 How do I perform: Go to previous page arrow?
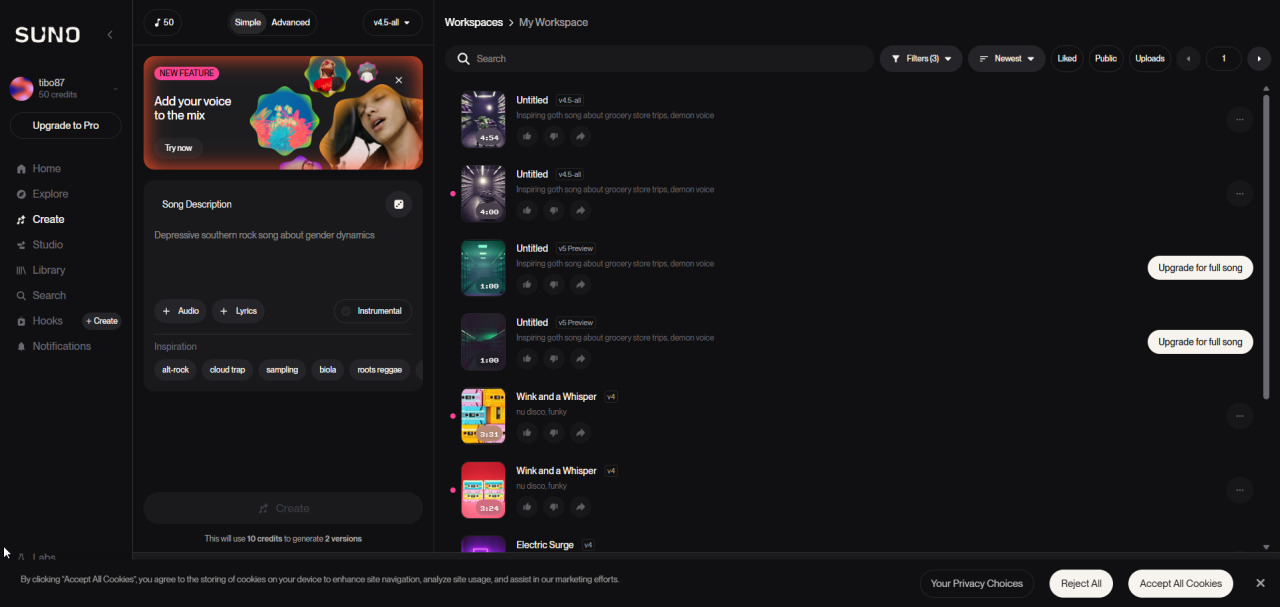[1188, 59]
